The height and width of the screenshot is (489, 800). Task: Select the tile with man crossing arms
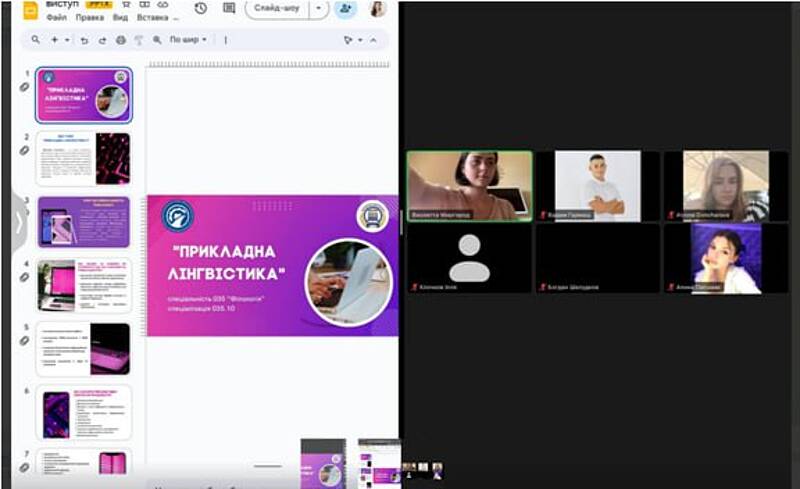tap(597, 186)
